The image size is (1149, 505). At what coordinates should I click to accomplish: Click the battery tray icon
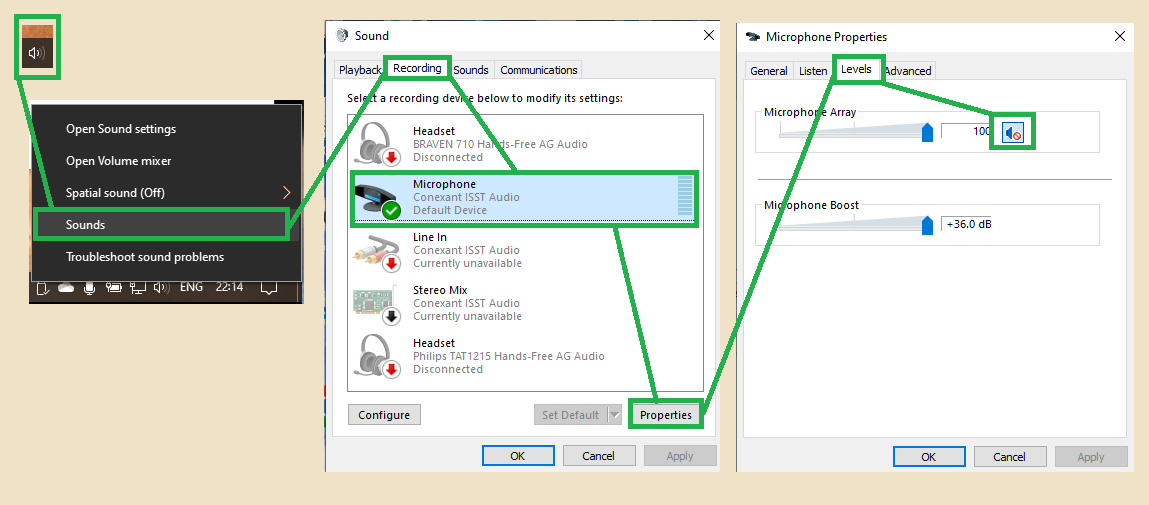(x=114, y=288)
